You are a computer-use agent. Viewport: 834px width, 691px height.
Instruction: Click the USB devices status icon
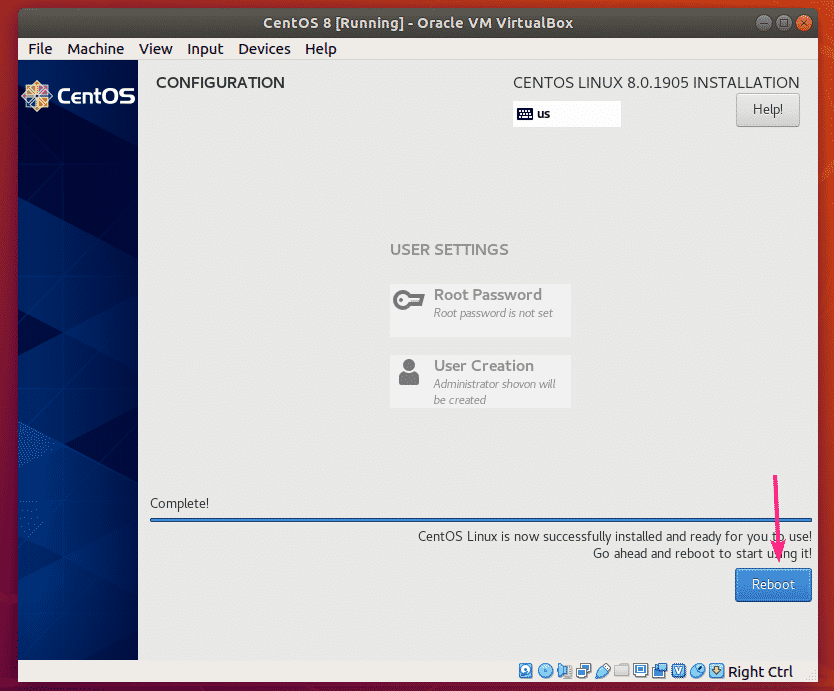pos(603,671)
